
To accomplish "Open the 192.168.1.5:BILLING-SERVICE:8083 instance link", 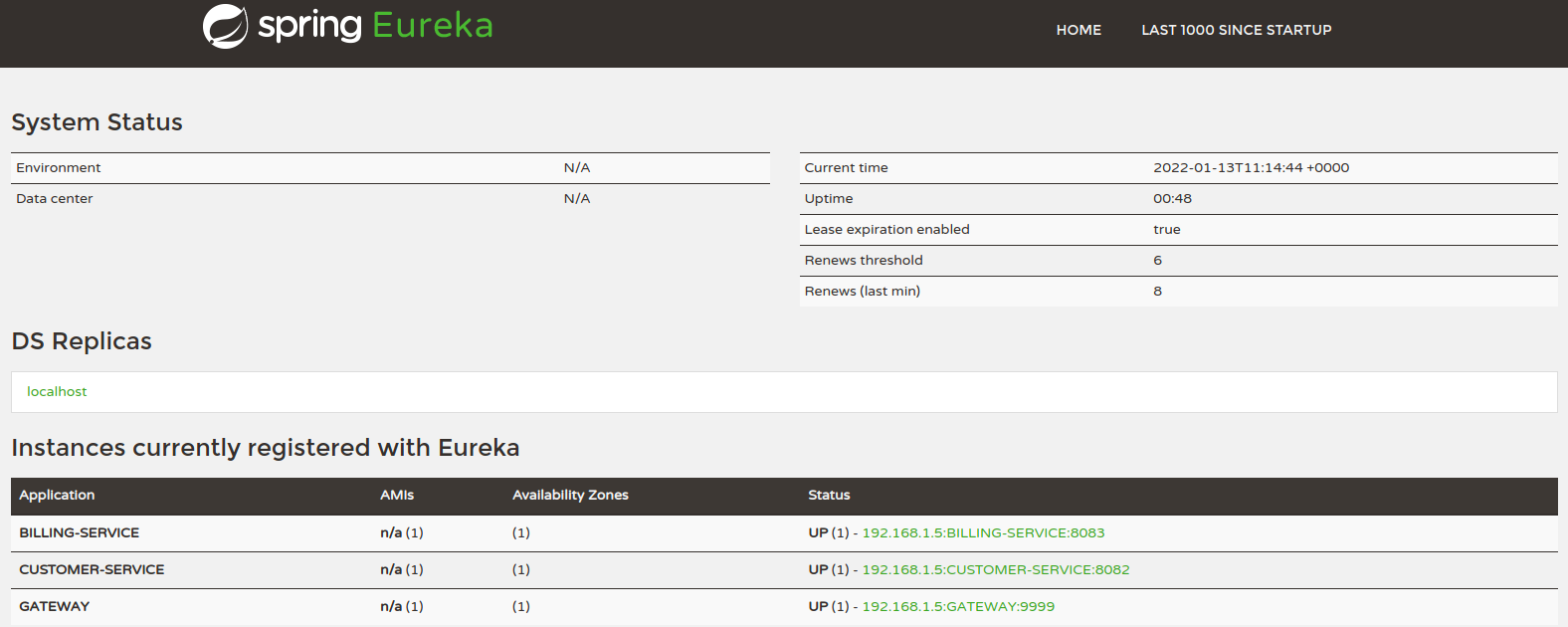I will pyautogui.click(x=983, y=533).
